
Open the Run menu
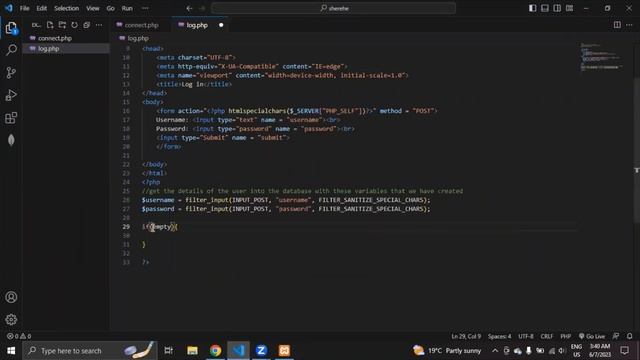pyautogui.click(x=127, y=8)
